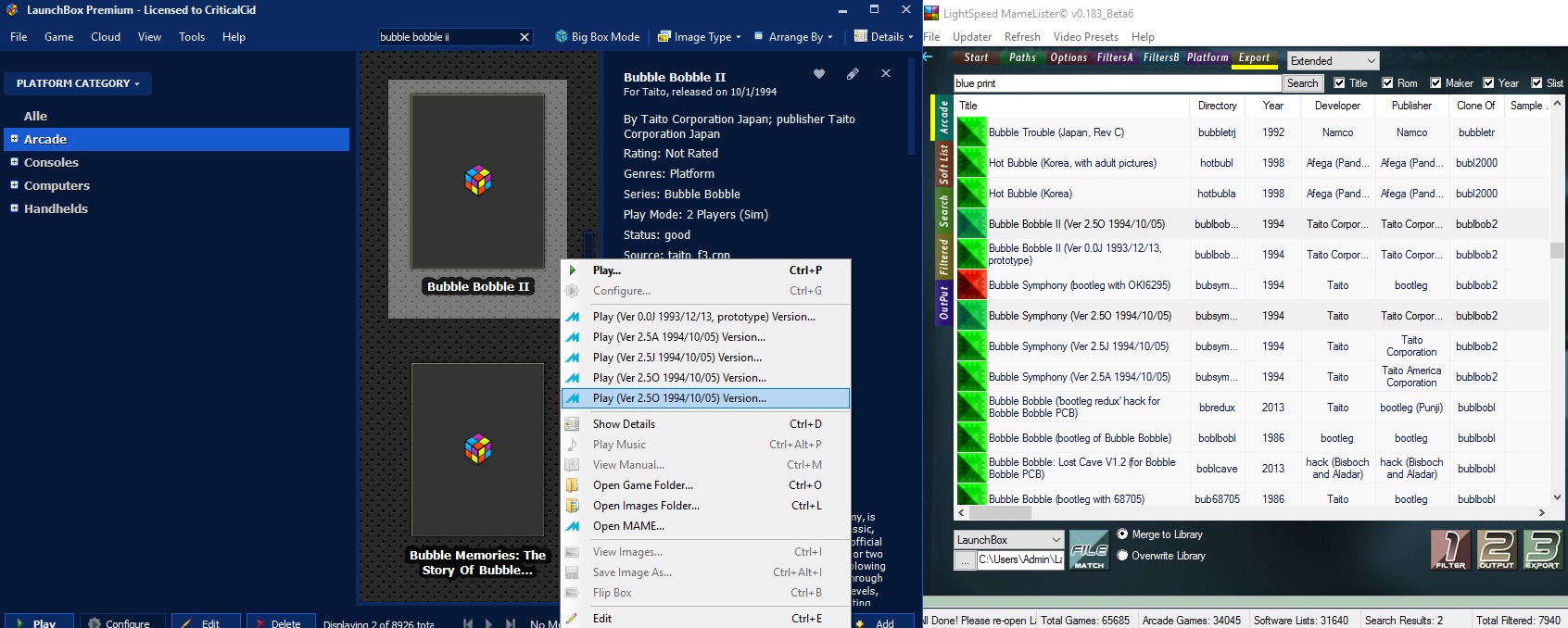Open the PLATFORM CATEGORY dropdown
Screen dimensions: 1568x628
point(78,83)
